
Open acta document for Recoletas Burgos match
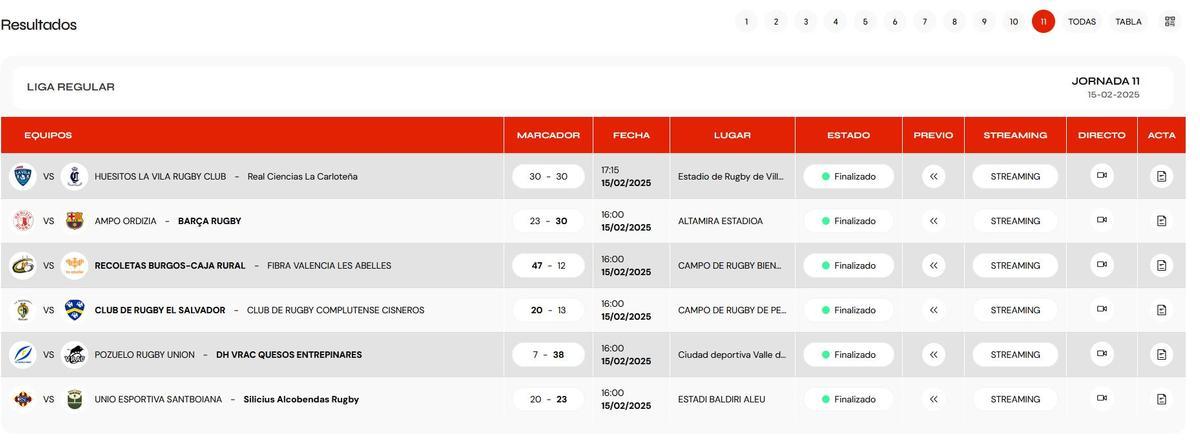(1162, 265)
